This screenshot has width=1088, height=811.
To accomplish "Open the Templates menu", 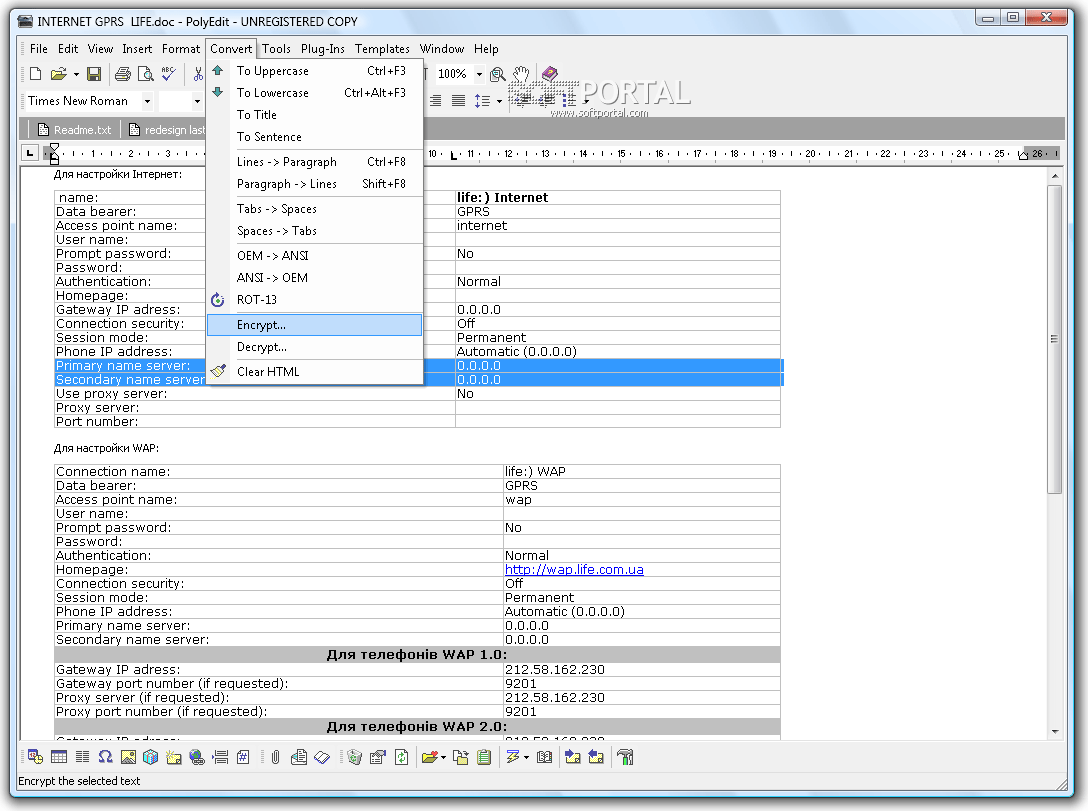I will tap(382, 49).
